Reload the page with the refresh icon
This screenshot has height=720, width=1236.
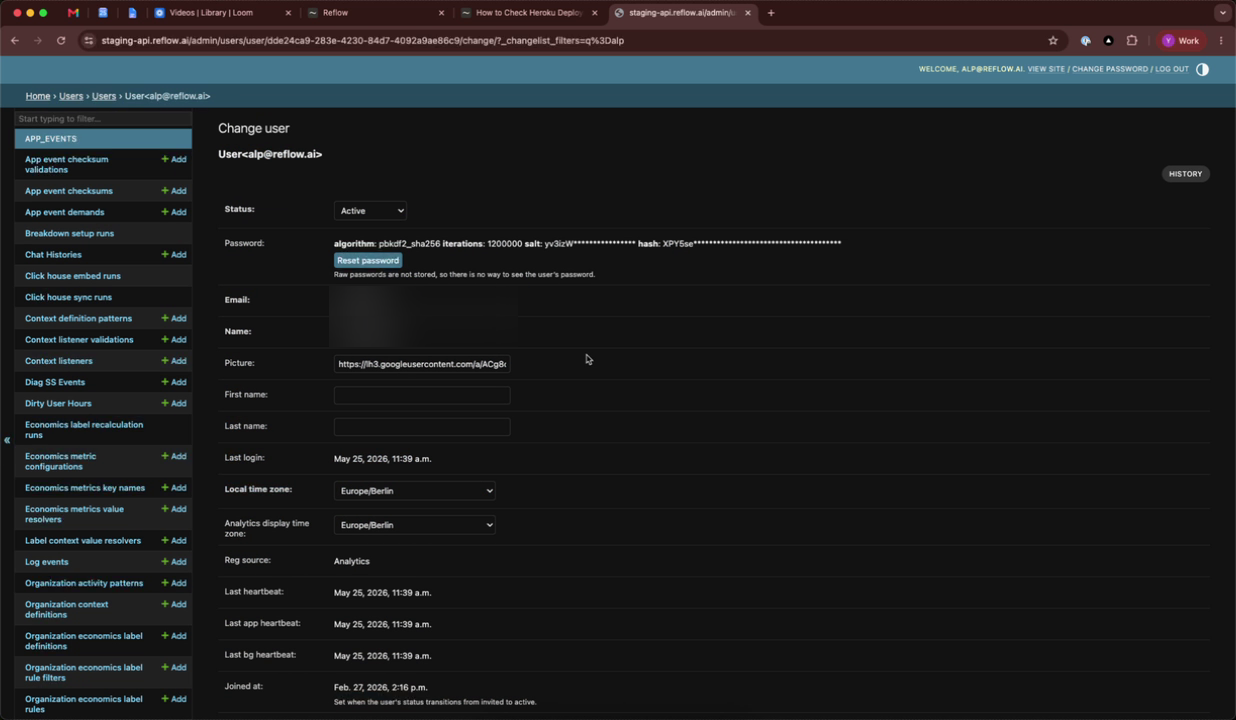pos(61,41)
